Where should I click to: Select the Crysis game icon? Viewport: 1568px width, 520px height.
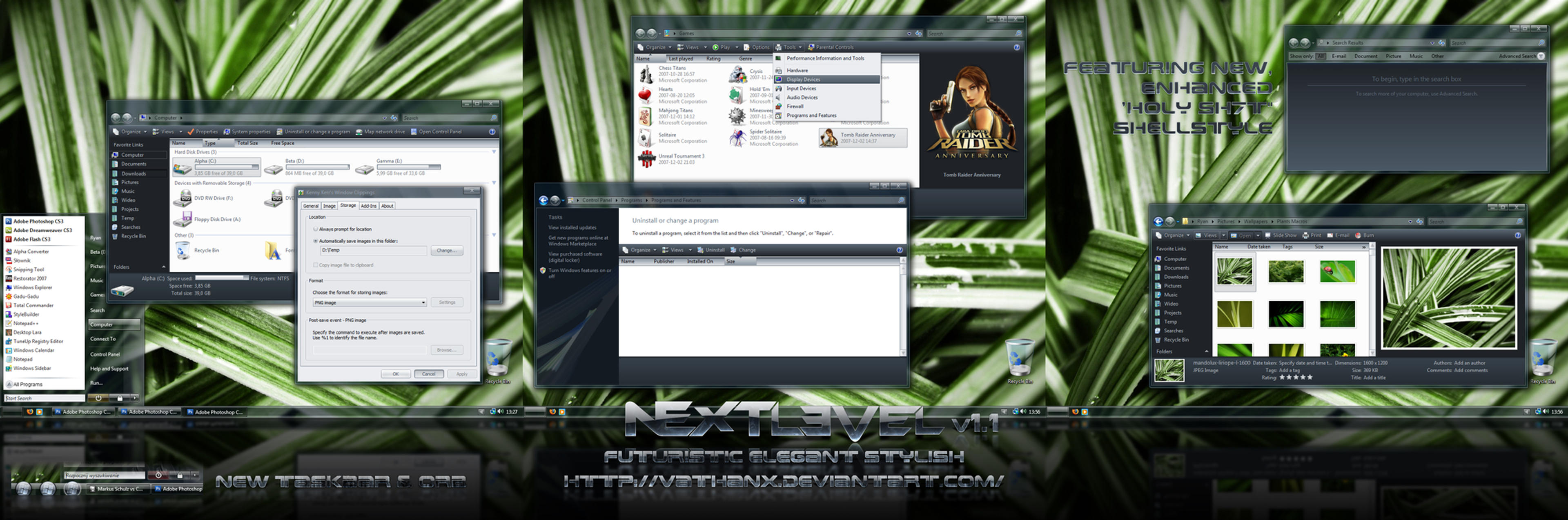pos(738,75)
